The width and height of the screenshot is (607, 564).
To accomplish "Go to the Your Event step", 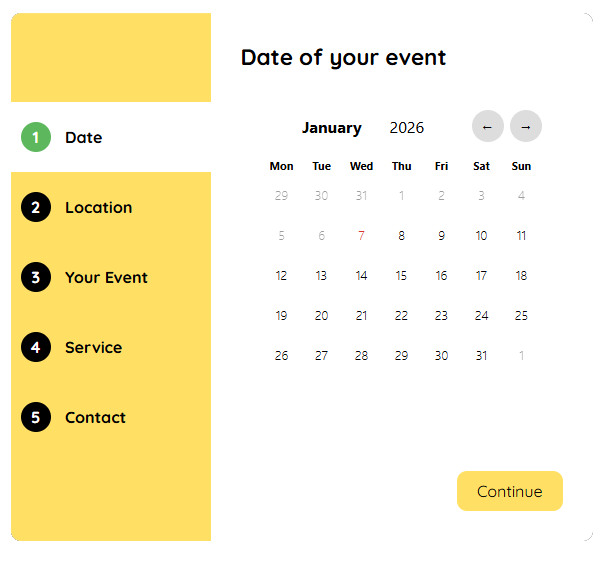I will pyautogui.click(x=106, y=277).
